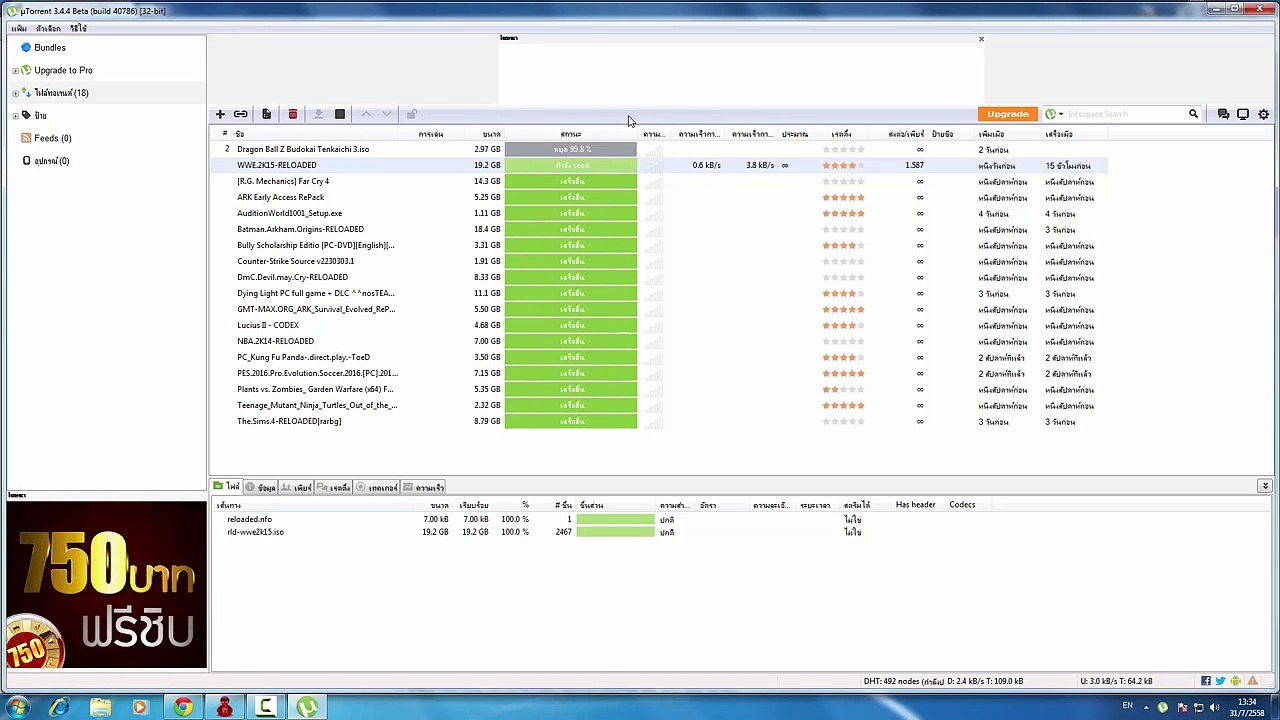Click the Create New Torrent document icon

[x=266, y=114]
